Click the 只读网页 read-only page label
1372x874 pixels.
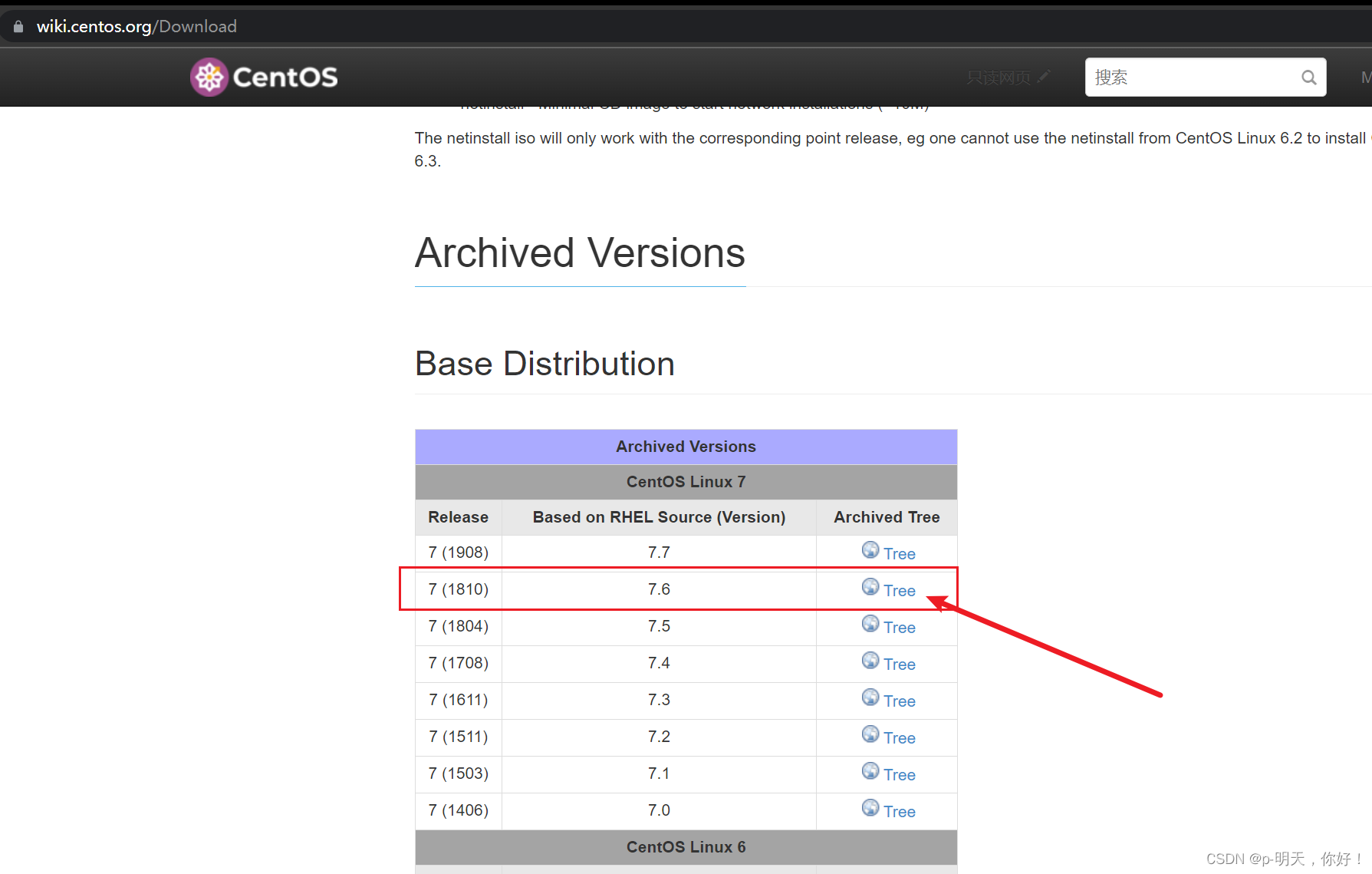pos(999,78)
